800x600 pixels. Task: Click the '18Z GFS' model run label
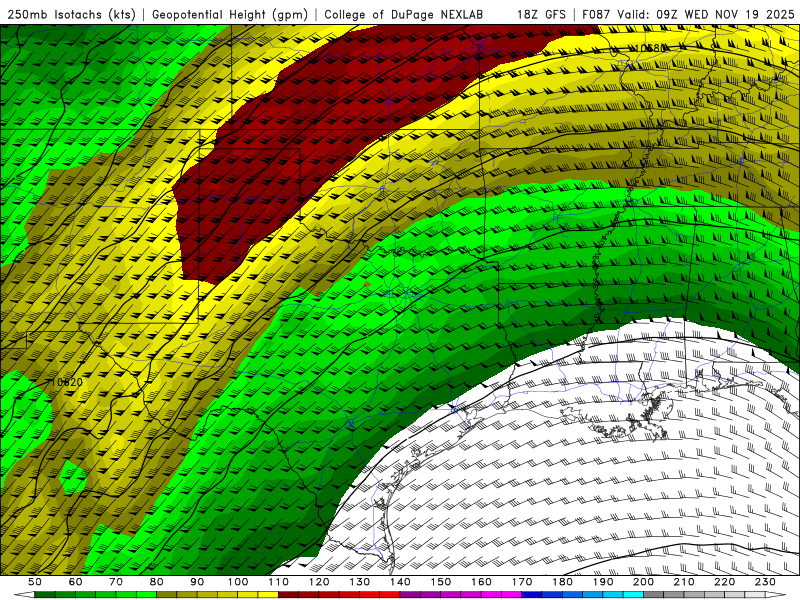tap(543, 15)
